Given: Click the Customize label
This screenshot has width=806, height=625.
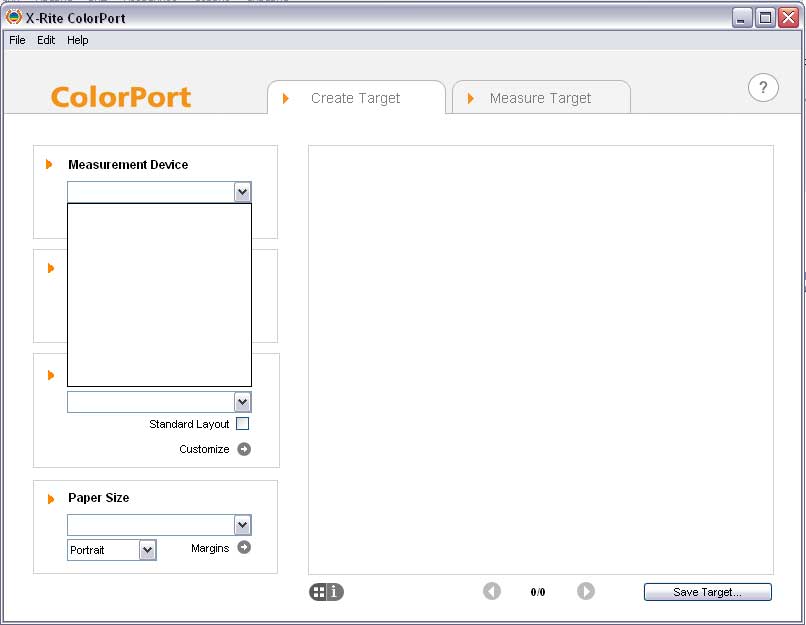Looking at the screenshot, I should point(204,449).
